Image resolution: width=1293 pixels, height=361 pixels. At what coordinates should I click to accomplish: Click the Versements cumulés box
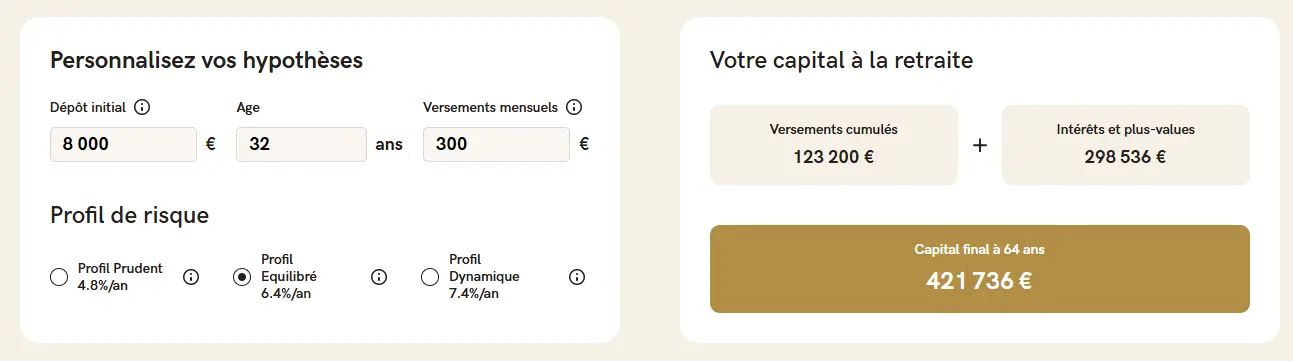click(x=834, y=145)
